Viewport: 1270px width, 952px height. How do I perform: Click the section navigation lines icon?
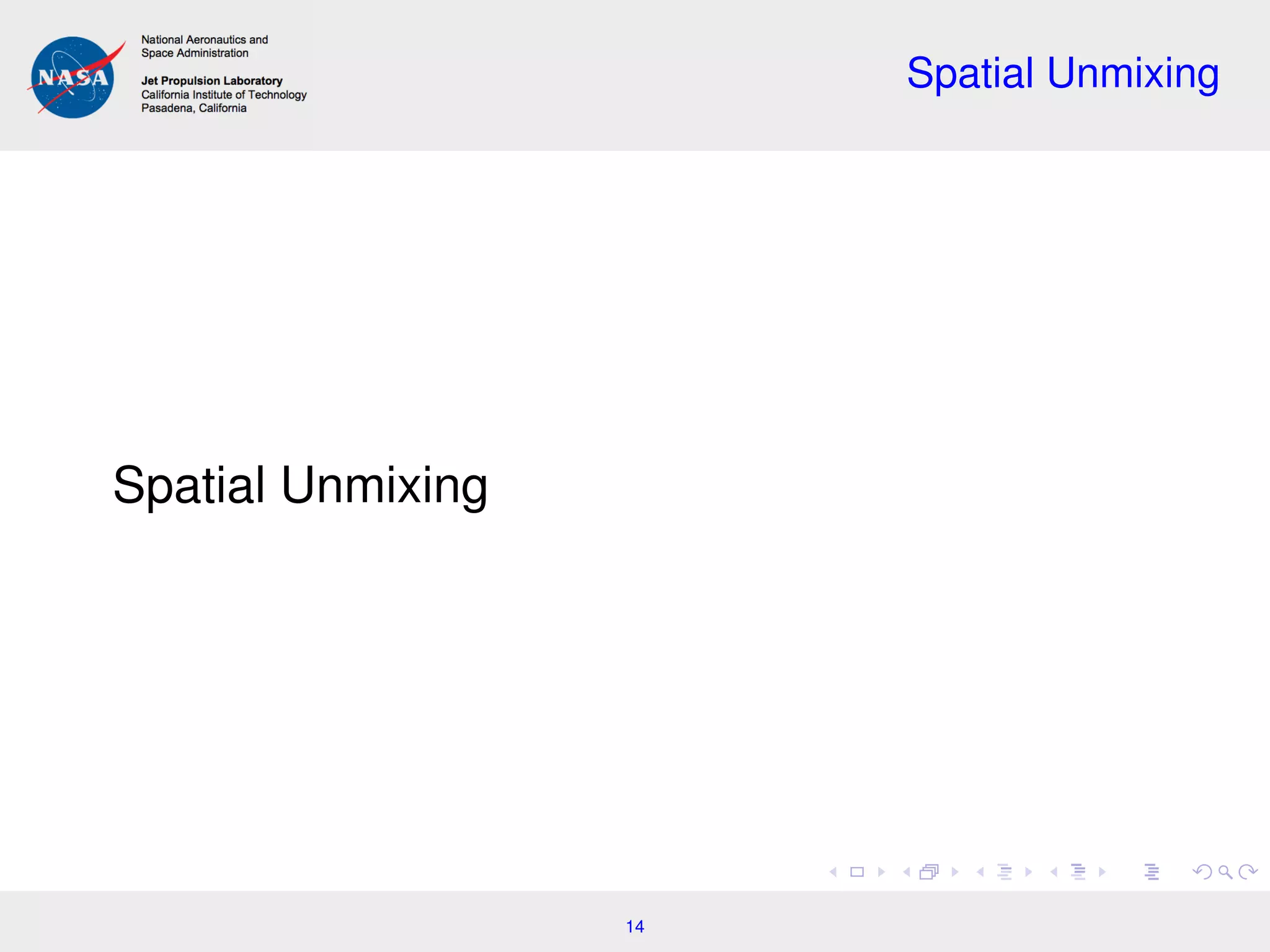click(x=1078, y=872)
